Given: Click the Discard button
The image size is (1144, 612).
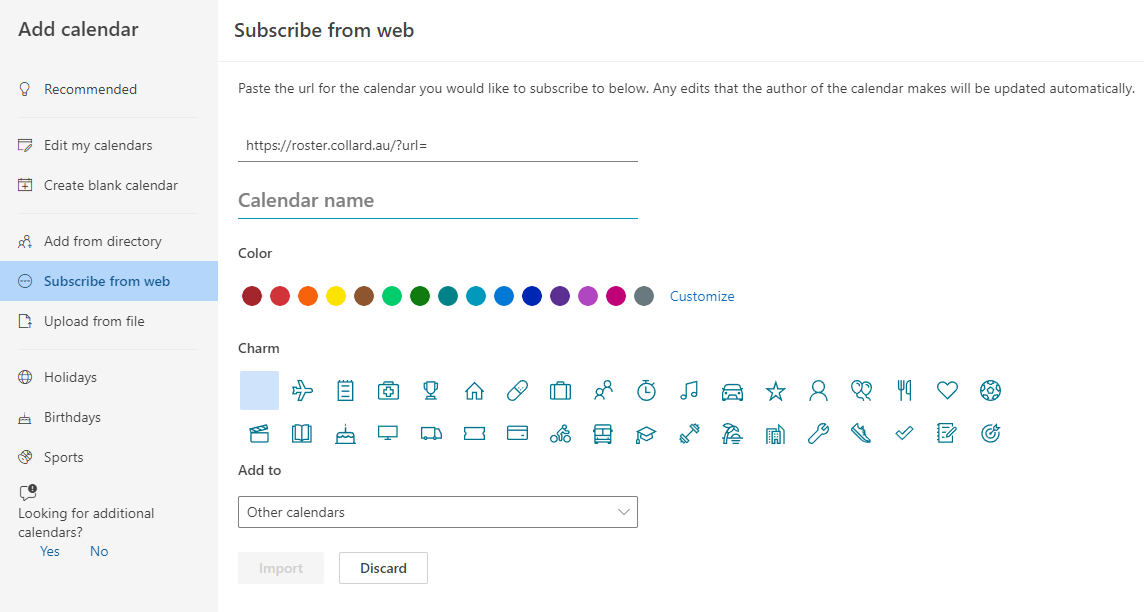Looking at the screenshot, I should click(383, 568).
